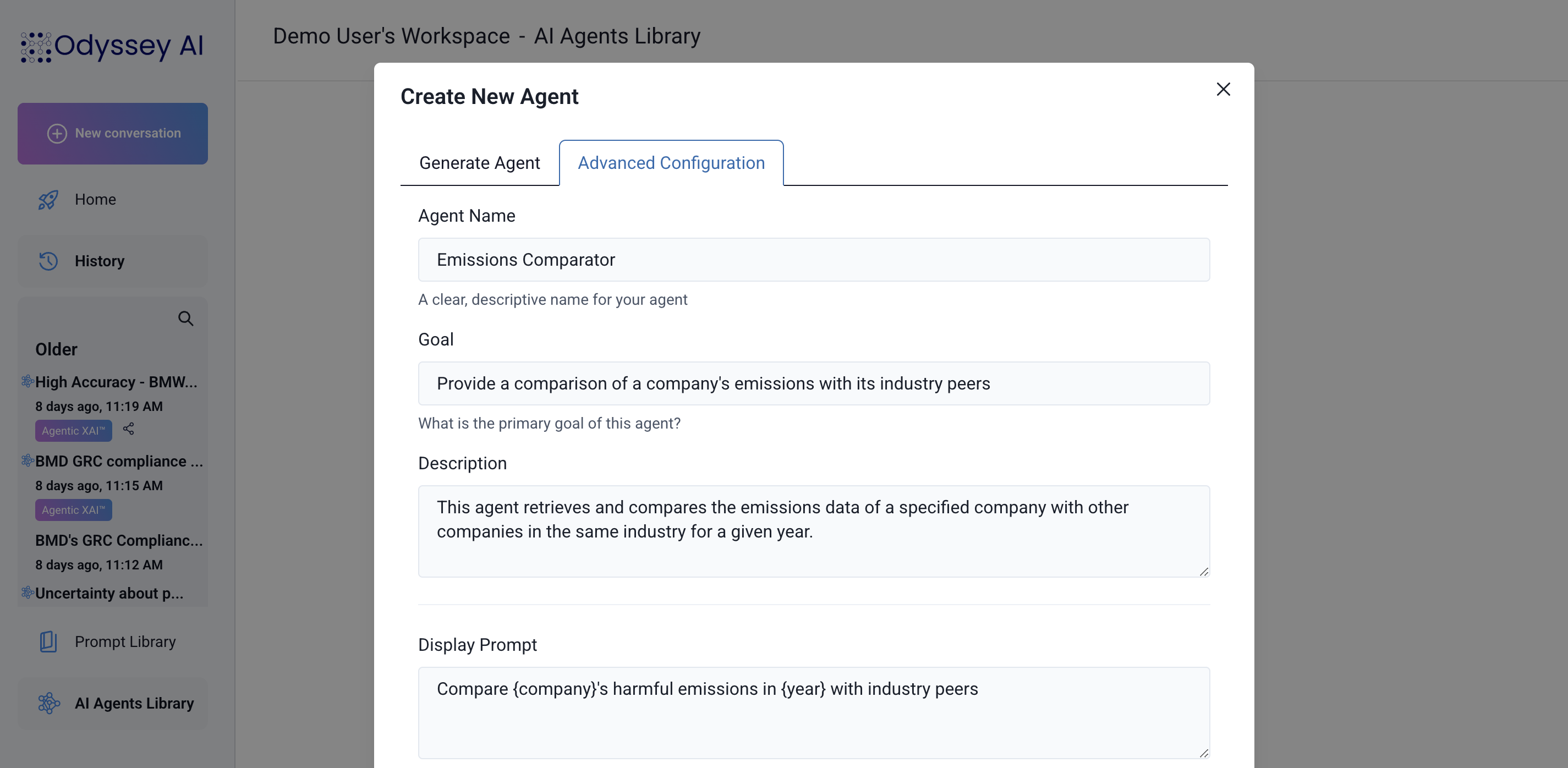Open History section
The height and width of the screenshot is (768, 1568).
tap(113, 261)
